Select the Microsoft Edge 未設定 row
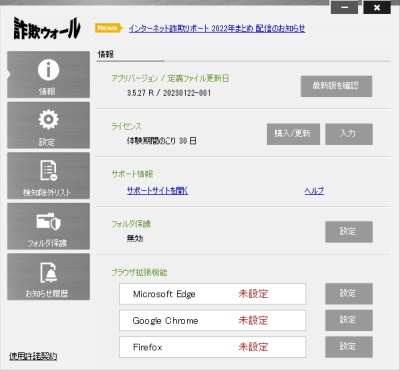Image resolution: width=400 pixels, height=371 pixels. tap(212, 294)
